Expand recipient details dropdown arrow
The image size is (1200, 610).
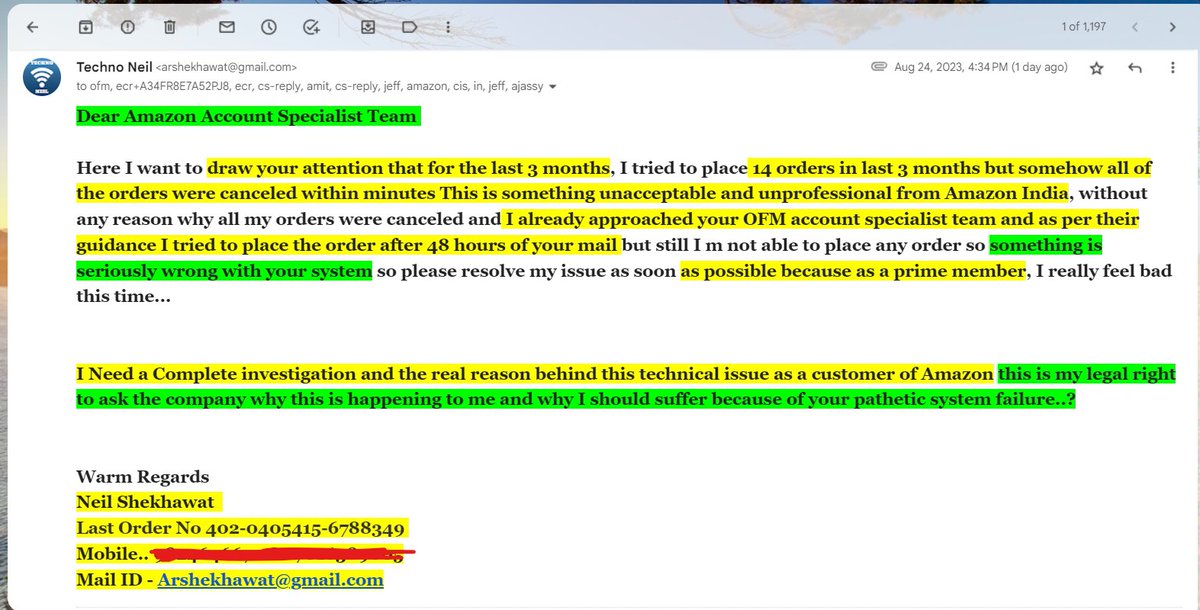[x=553, y=87]
